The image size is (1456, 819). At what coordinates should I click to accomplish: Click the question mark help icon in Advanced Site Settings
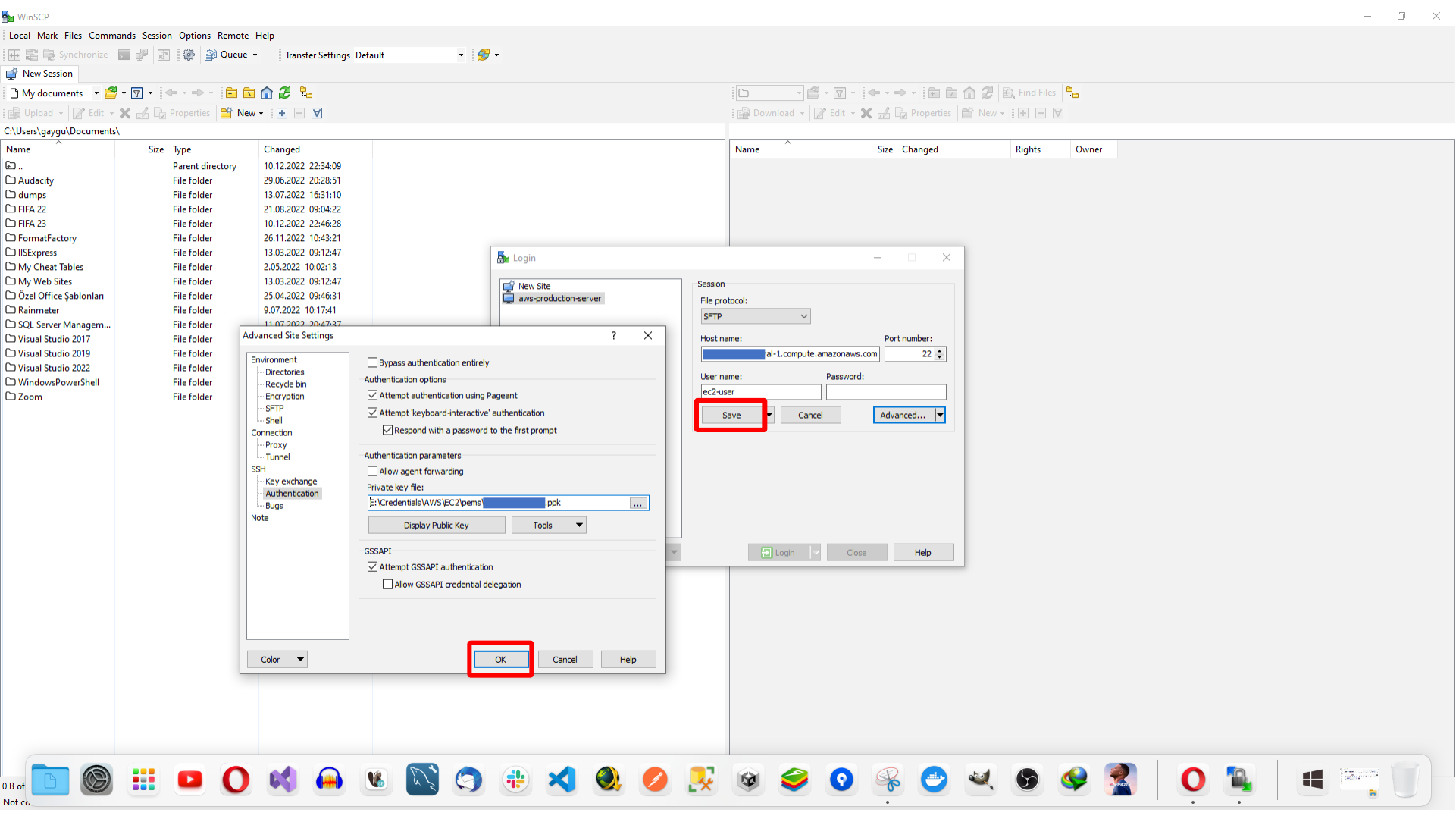pos(614,335)
